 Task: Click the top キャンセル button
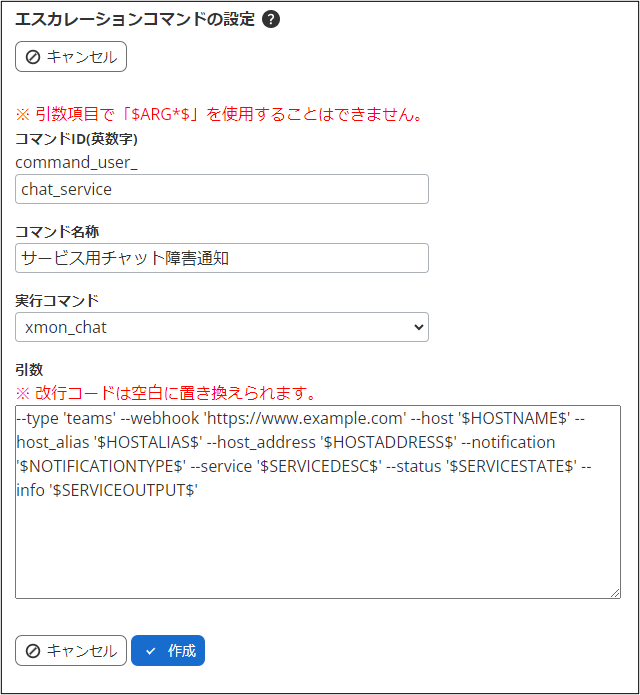tap(71, 57)
